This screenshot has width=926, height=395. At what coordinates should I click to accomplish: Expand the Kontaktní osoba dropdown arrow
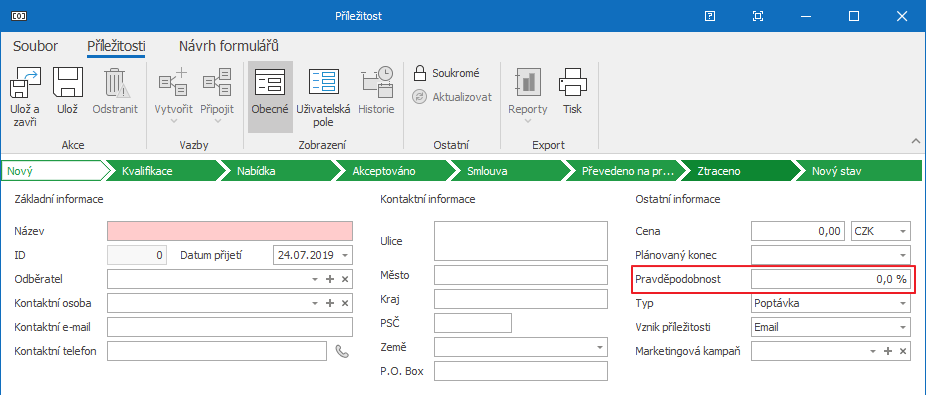click(x=315, y=303)
